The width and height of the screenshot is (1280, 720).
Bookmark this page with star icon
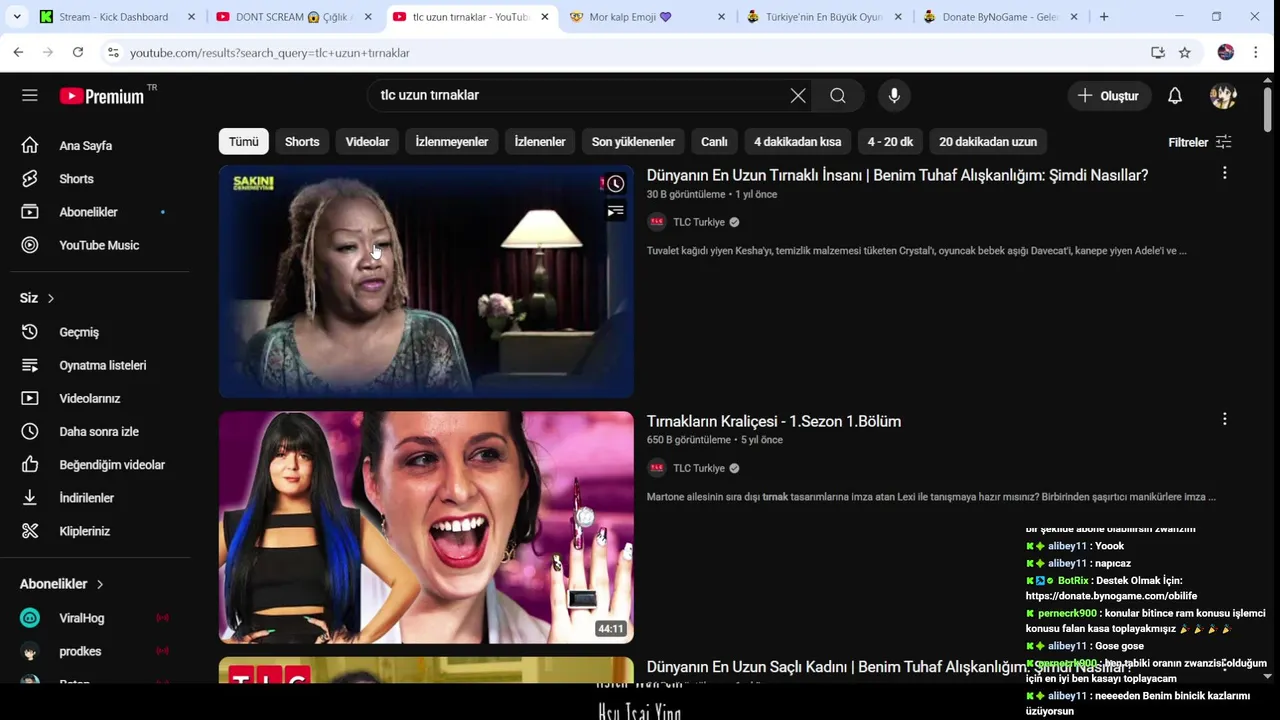coord(1185,52)
